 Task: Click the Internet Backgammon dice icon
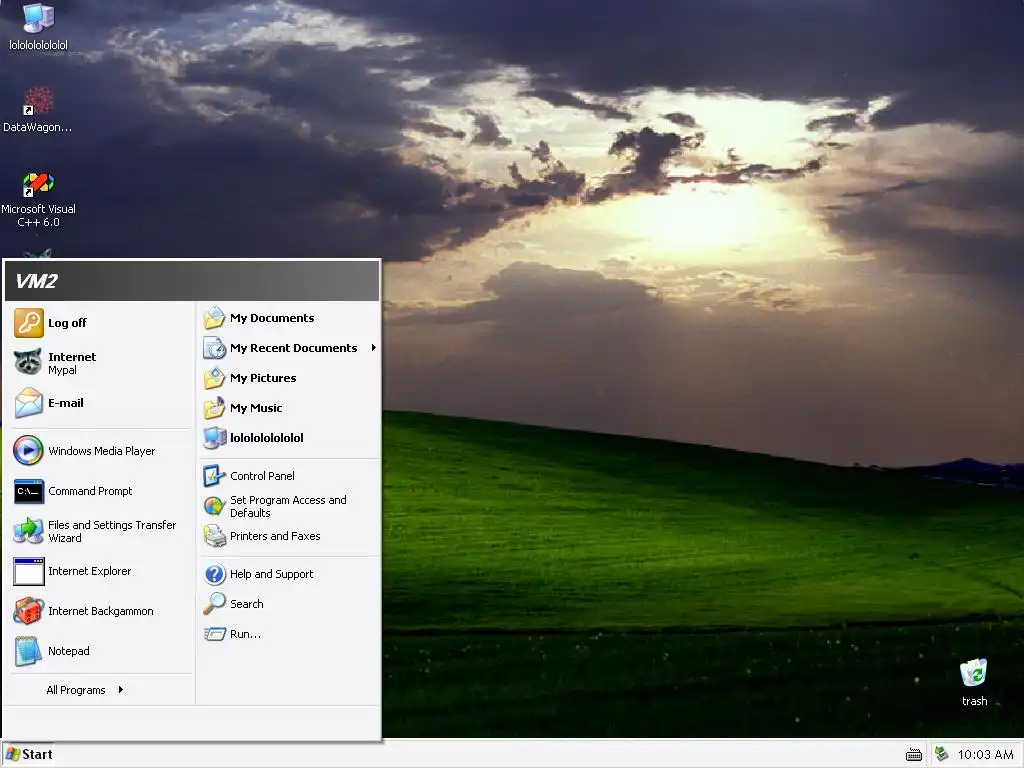[29, 611]
